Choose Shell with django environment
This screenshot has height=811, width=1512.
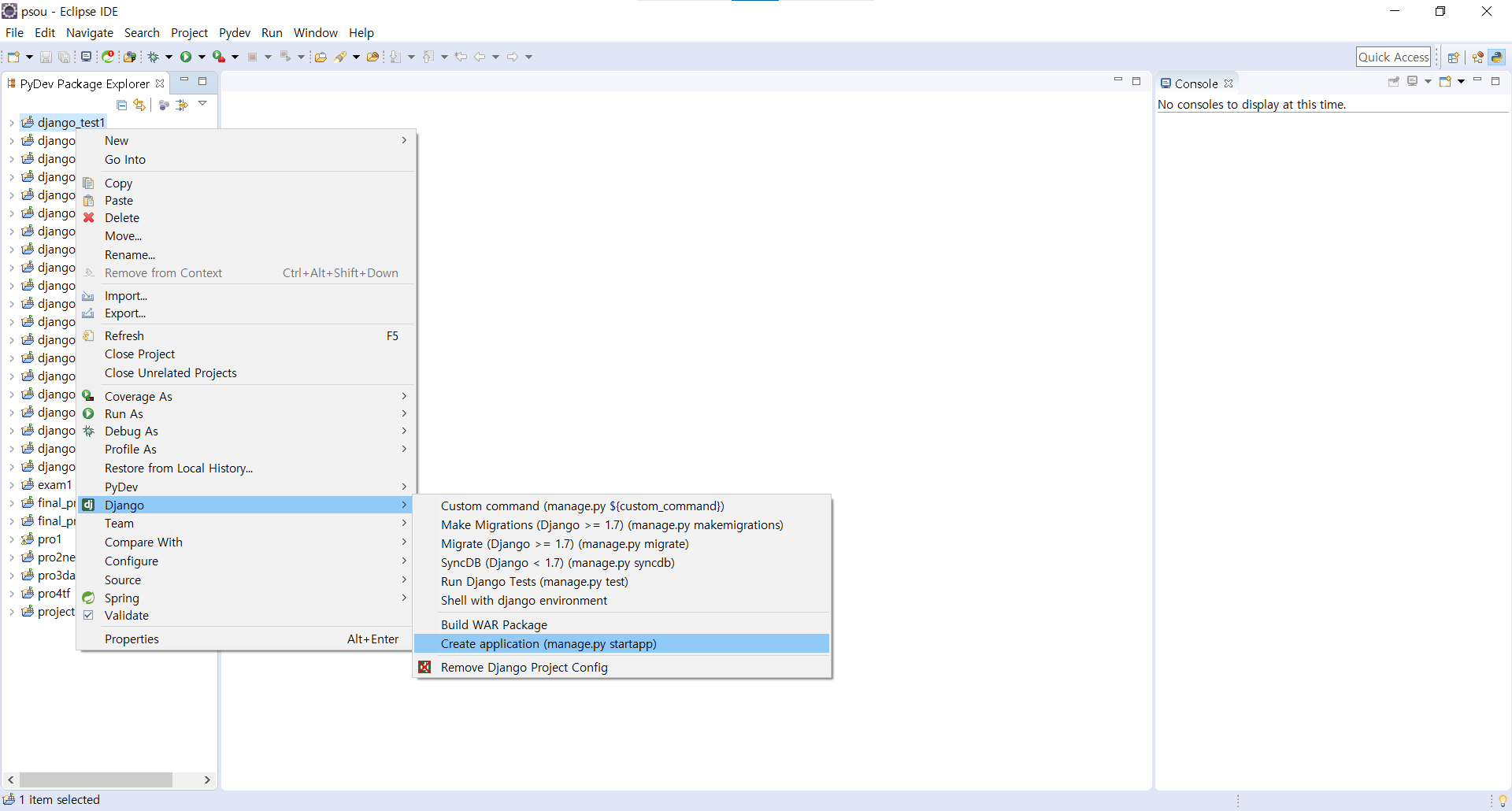coord(621,601)
